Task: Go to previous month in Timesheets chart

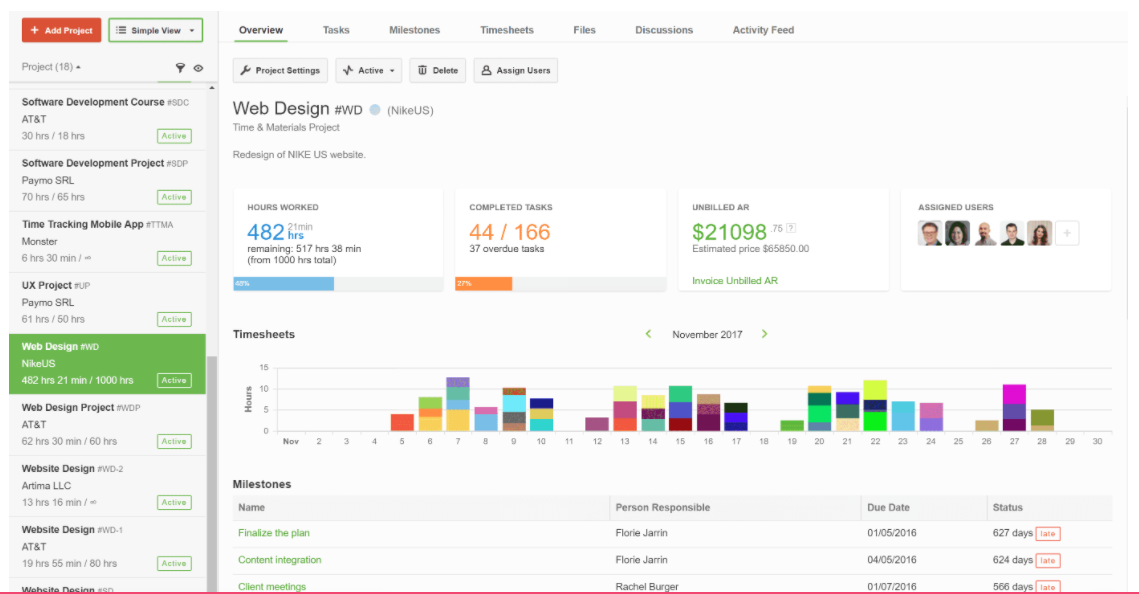Action: (x=648, y=334)
